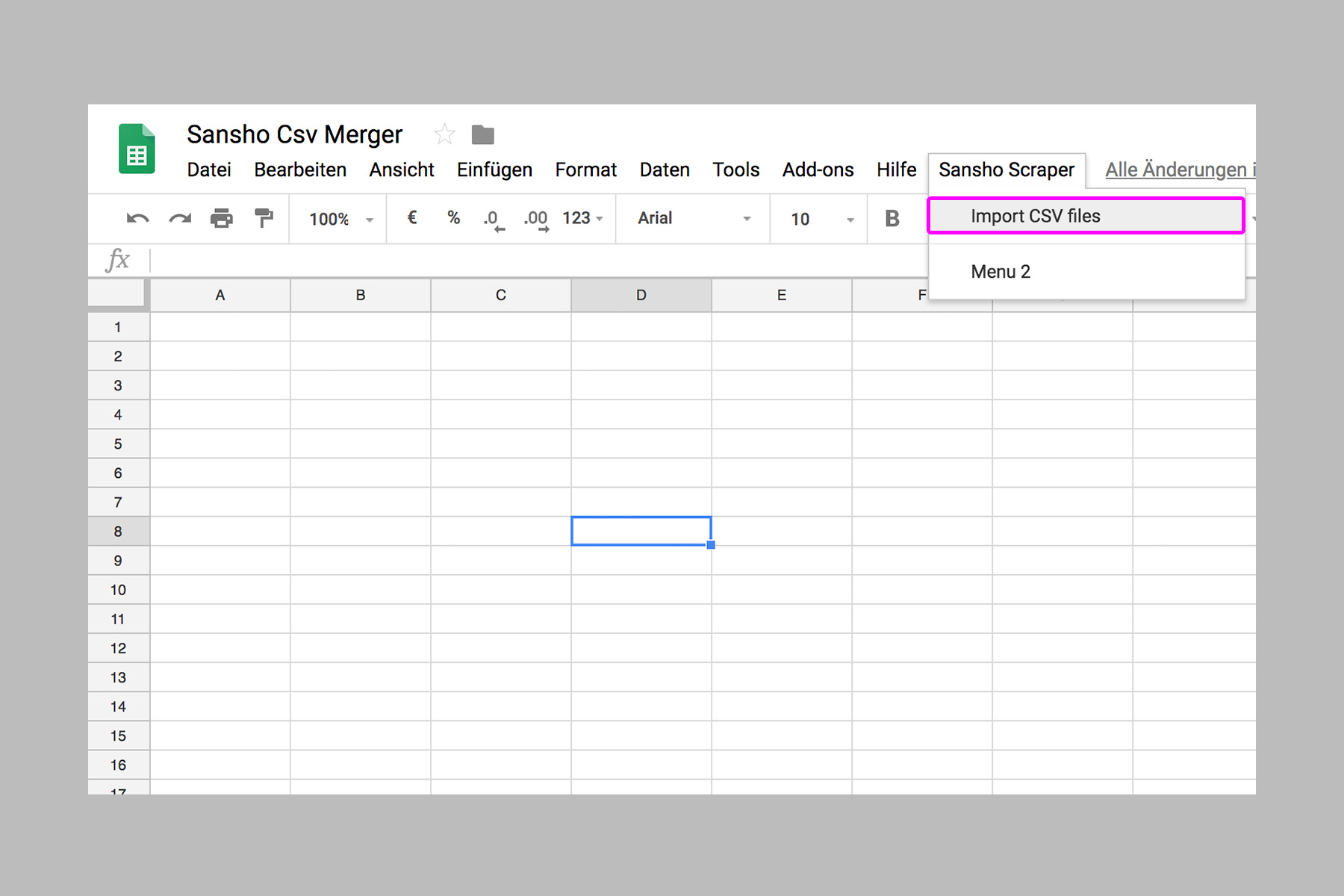Format as currency with euro icon
Screen dimensions: 1344x896
click(411, 218)
